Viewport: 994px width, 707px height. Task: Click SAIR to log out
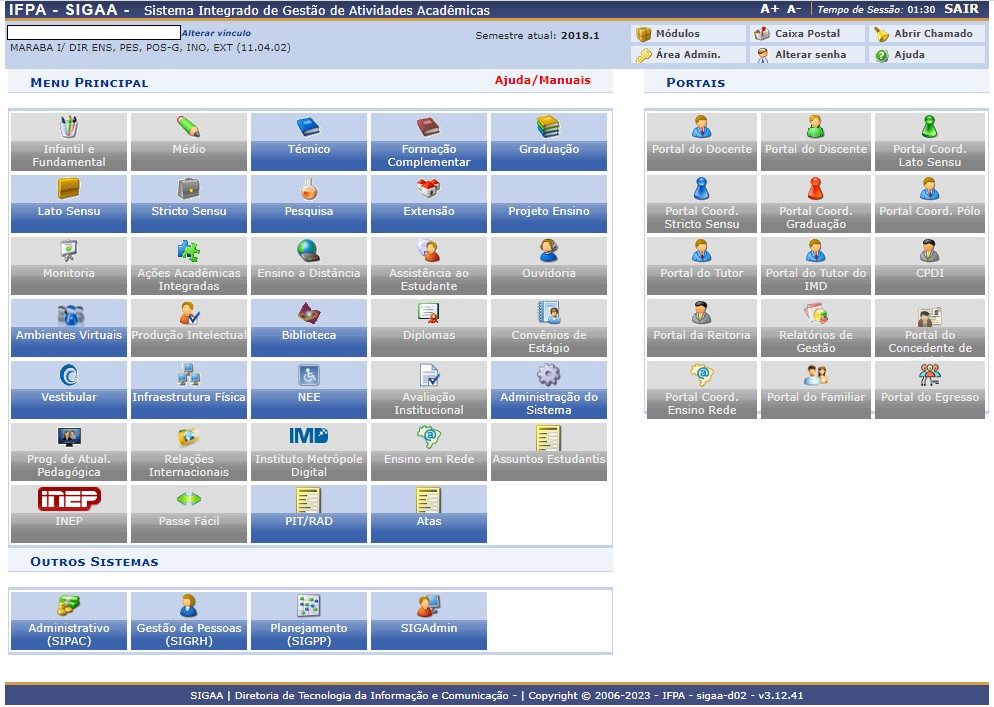(962, 9)
